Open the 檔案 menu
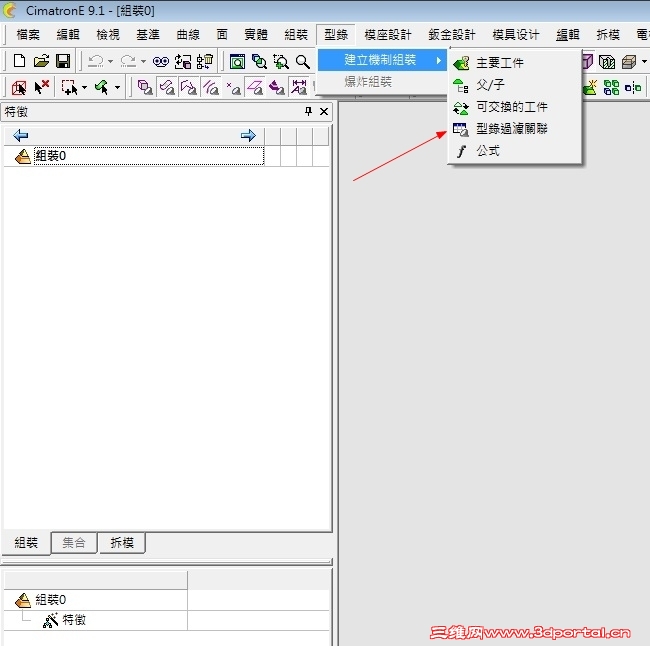This screenshot has height=646, width=650. [28, 35]
